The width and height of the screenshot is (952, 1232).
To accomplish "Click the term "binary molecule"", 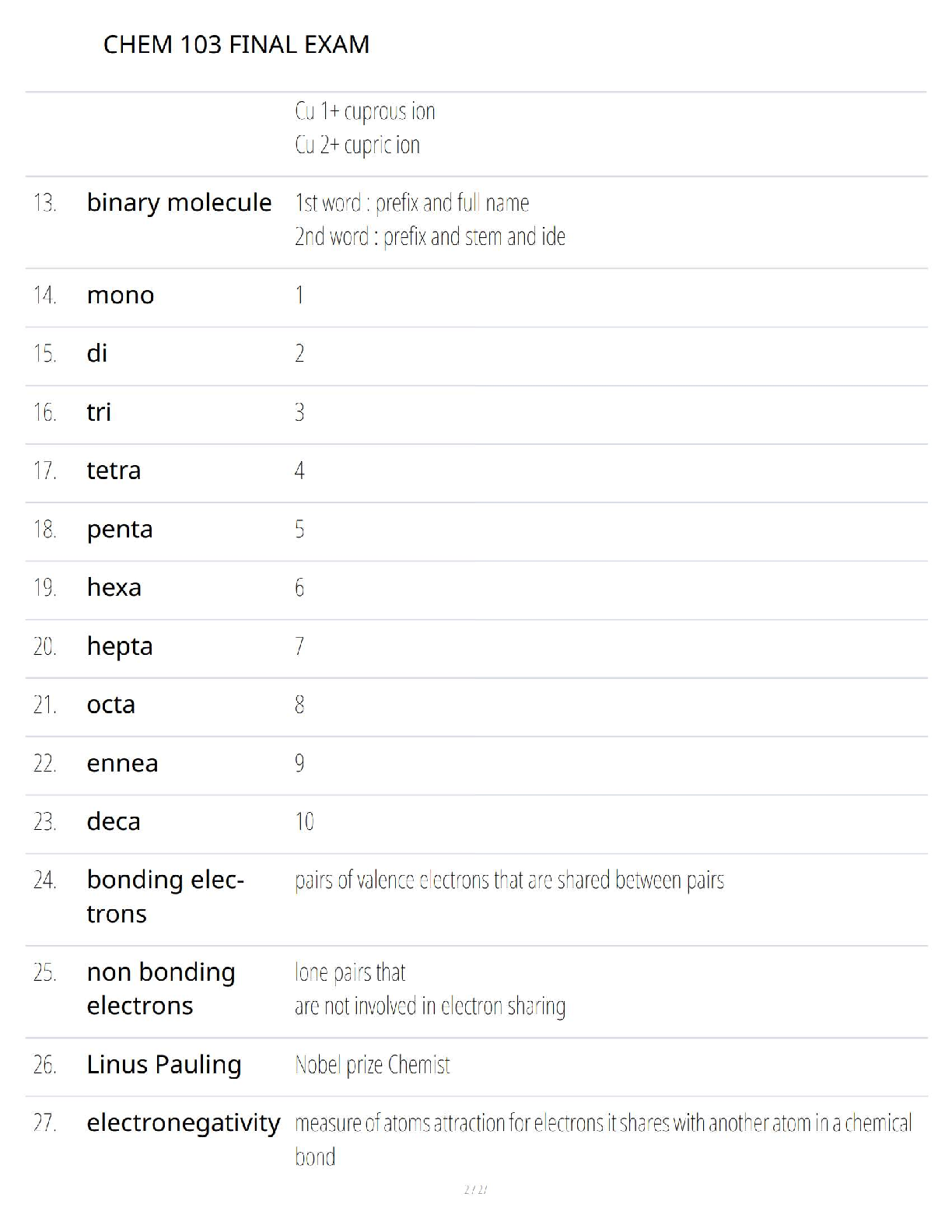I will pos(179,202).
